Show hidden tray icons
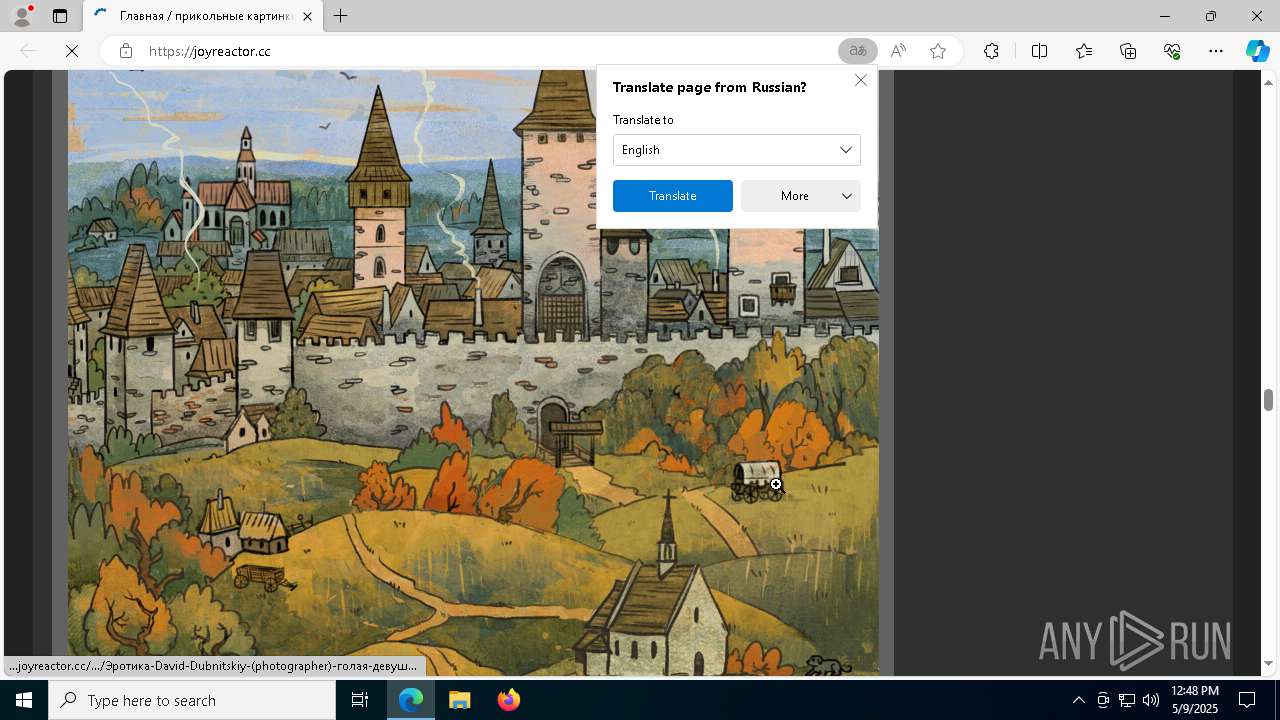 coord(1078,700)
